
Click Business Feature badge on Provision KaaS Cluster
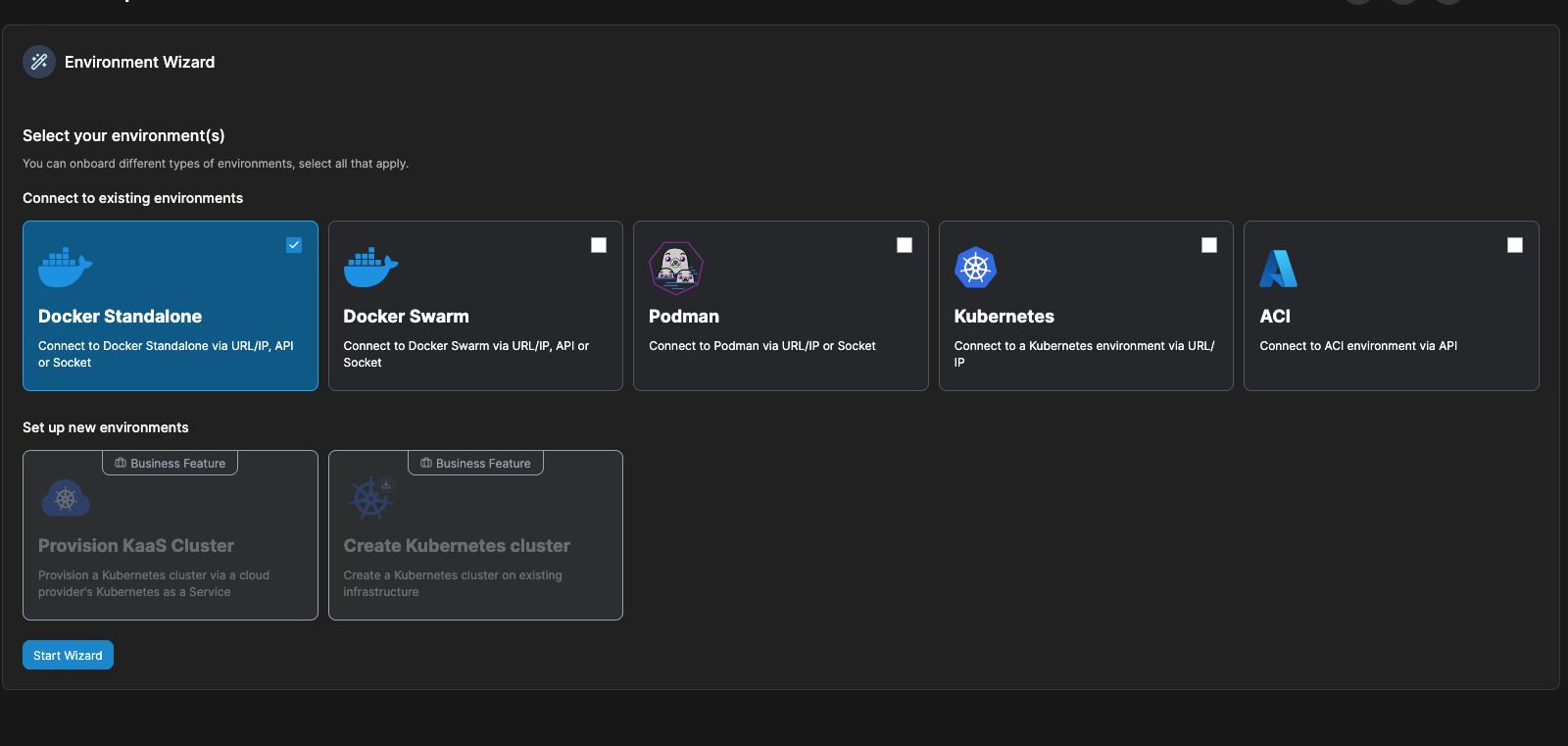[x=171, y=463]
